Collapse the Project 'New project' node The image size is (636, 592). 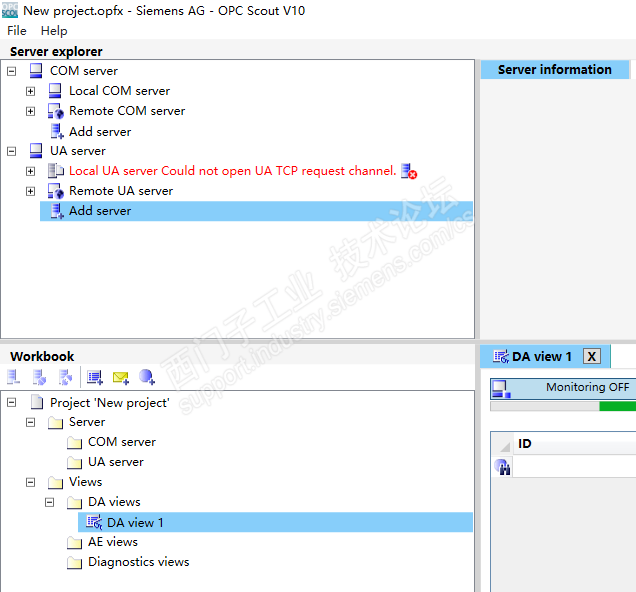[12, 403]
